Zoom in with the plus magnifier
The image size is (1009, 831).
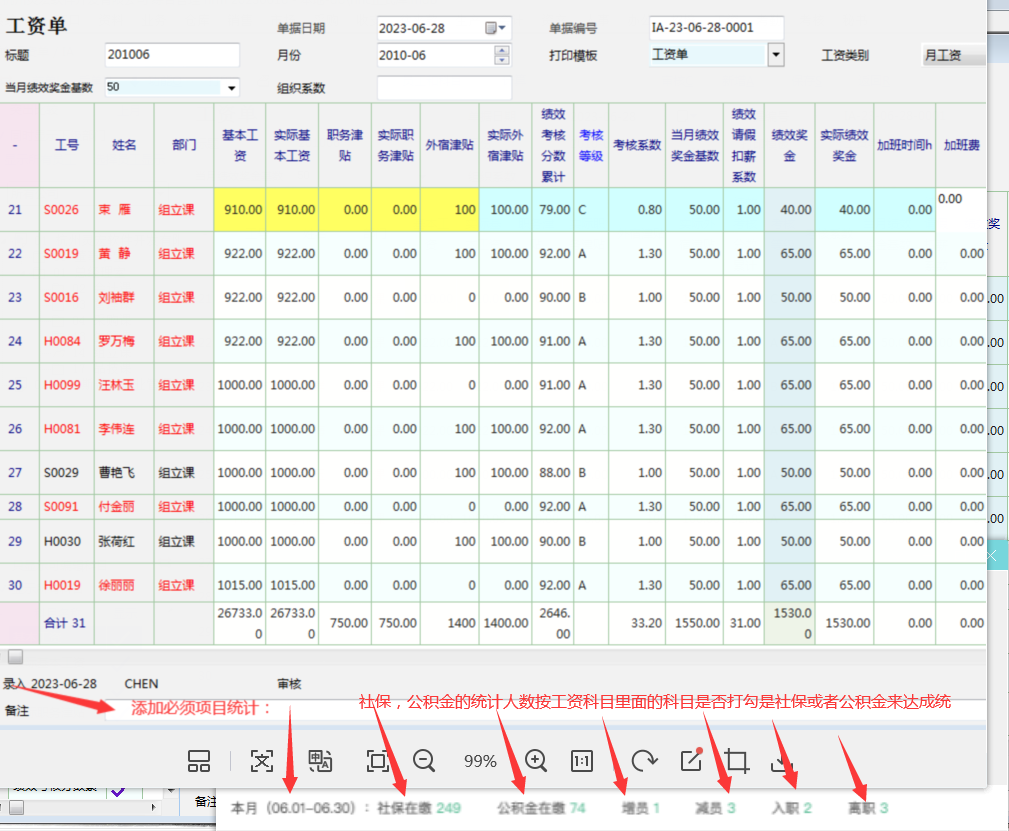tap(536, 761)
